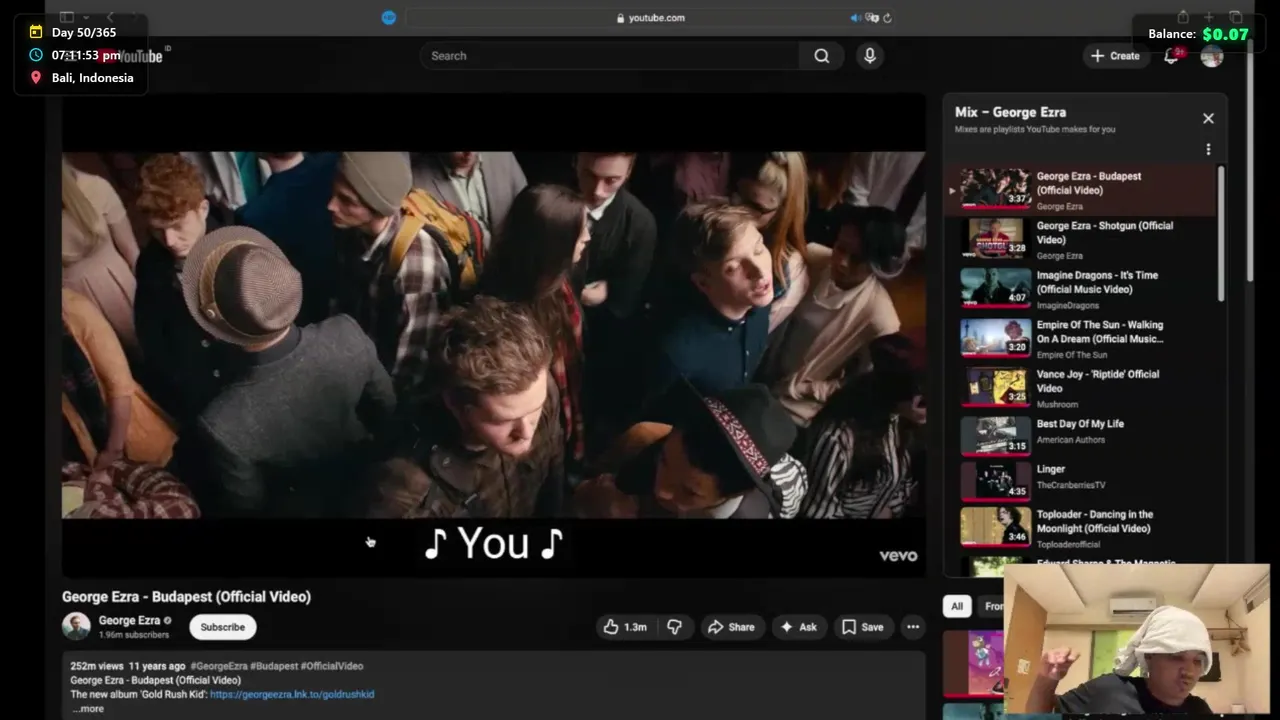Open the George Ezra channel name link
The image size is (1280, 720).
coord(129,620)
